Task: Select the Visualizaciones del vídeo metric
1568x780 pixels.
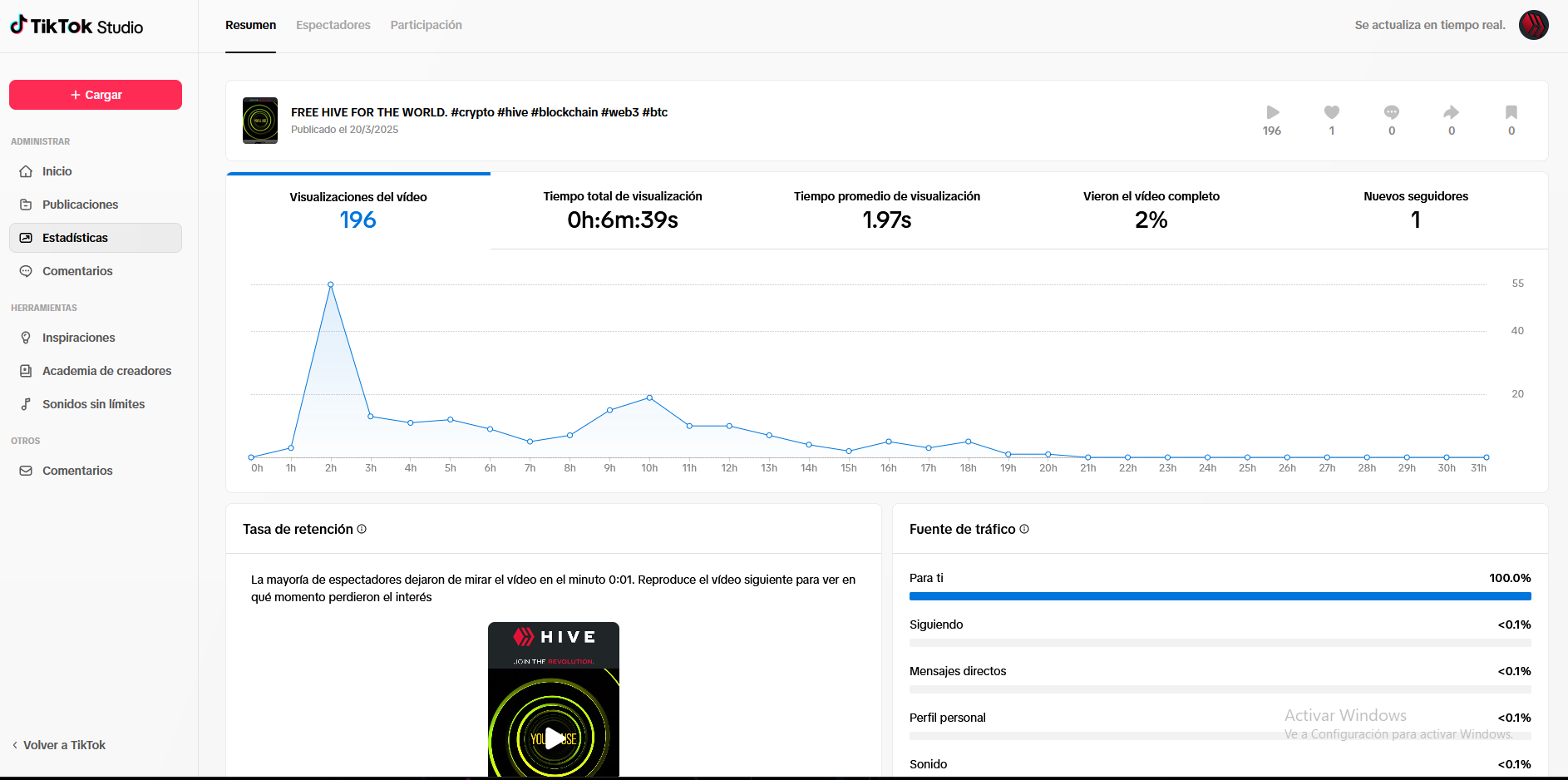Action: 358,210
